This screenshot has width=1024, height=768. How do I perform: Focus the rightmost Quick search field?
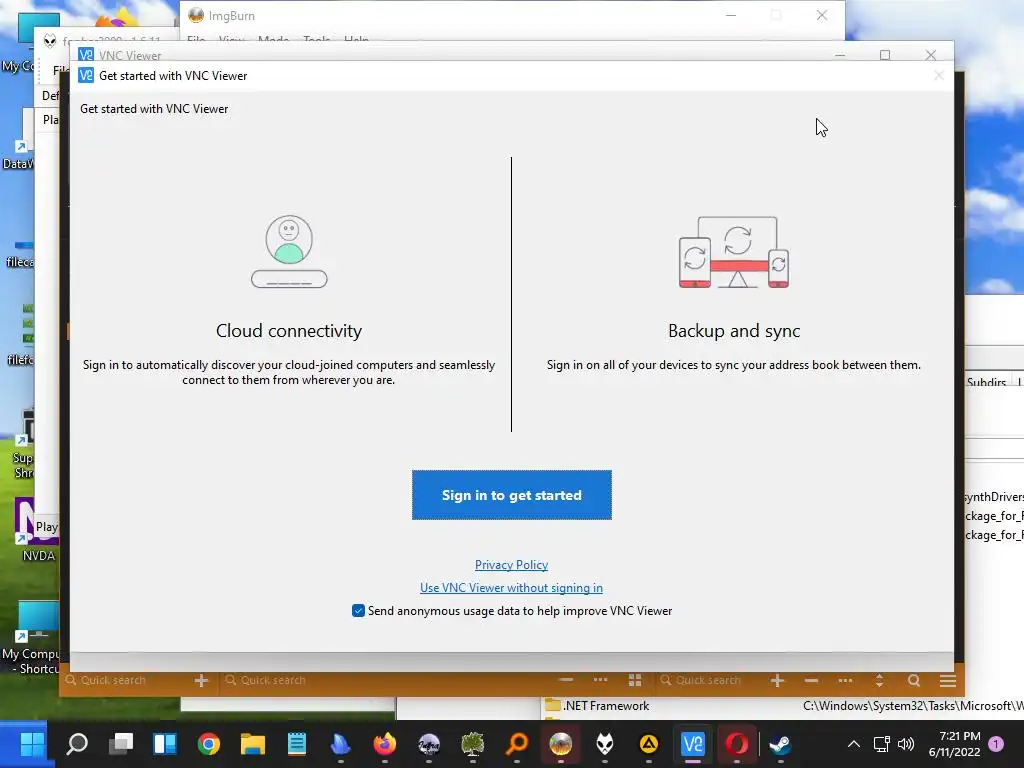click(710, 680)
